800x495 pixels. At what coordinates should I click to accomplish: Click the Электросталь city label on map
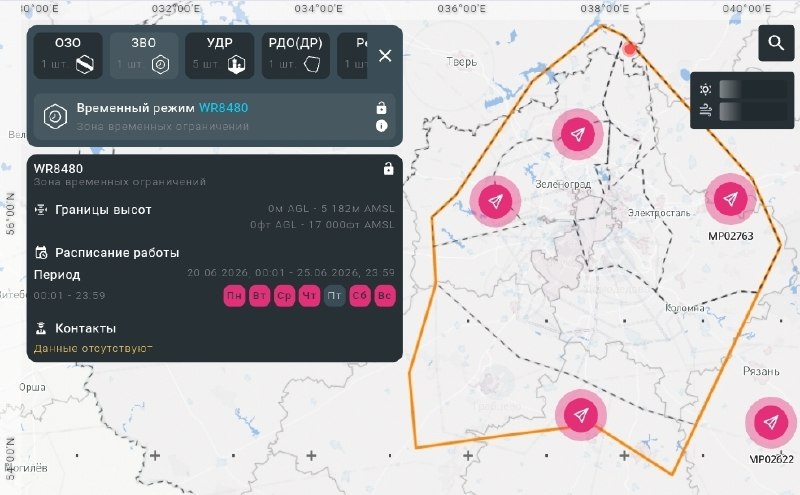pos(659,213)
